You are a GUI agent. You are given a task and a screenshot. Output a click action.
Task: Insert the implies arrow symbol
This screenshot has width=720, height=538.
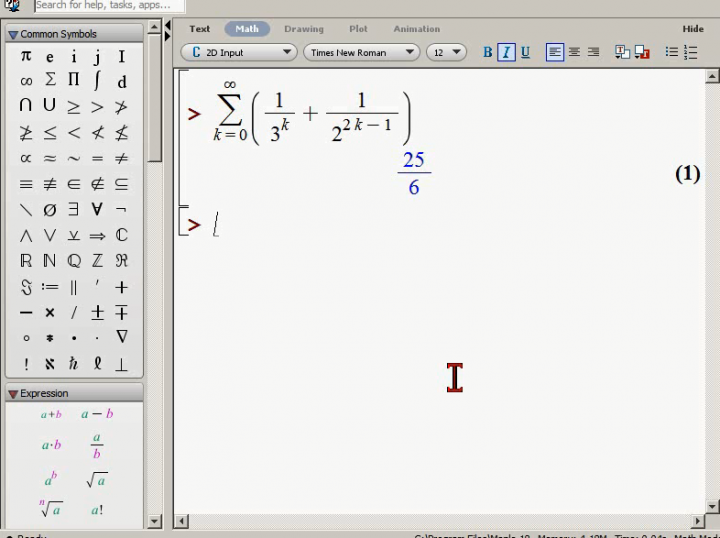[97, 236]
